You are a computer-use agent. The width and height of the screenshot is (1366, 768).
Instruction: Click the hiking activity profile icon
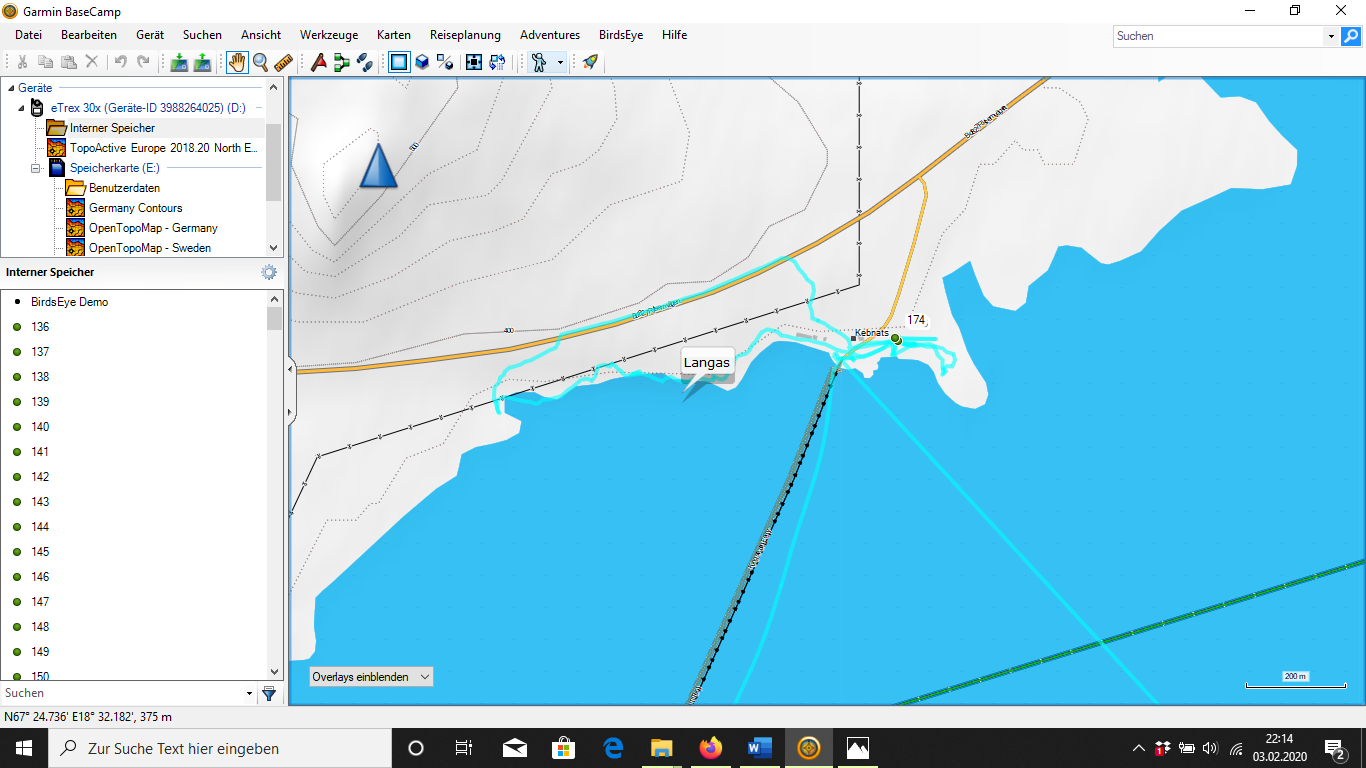pos(540,62)
